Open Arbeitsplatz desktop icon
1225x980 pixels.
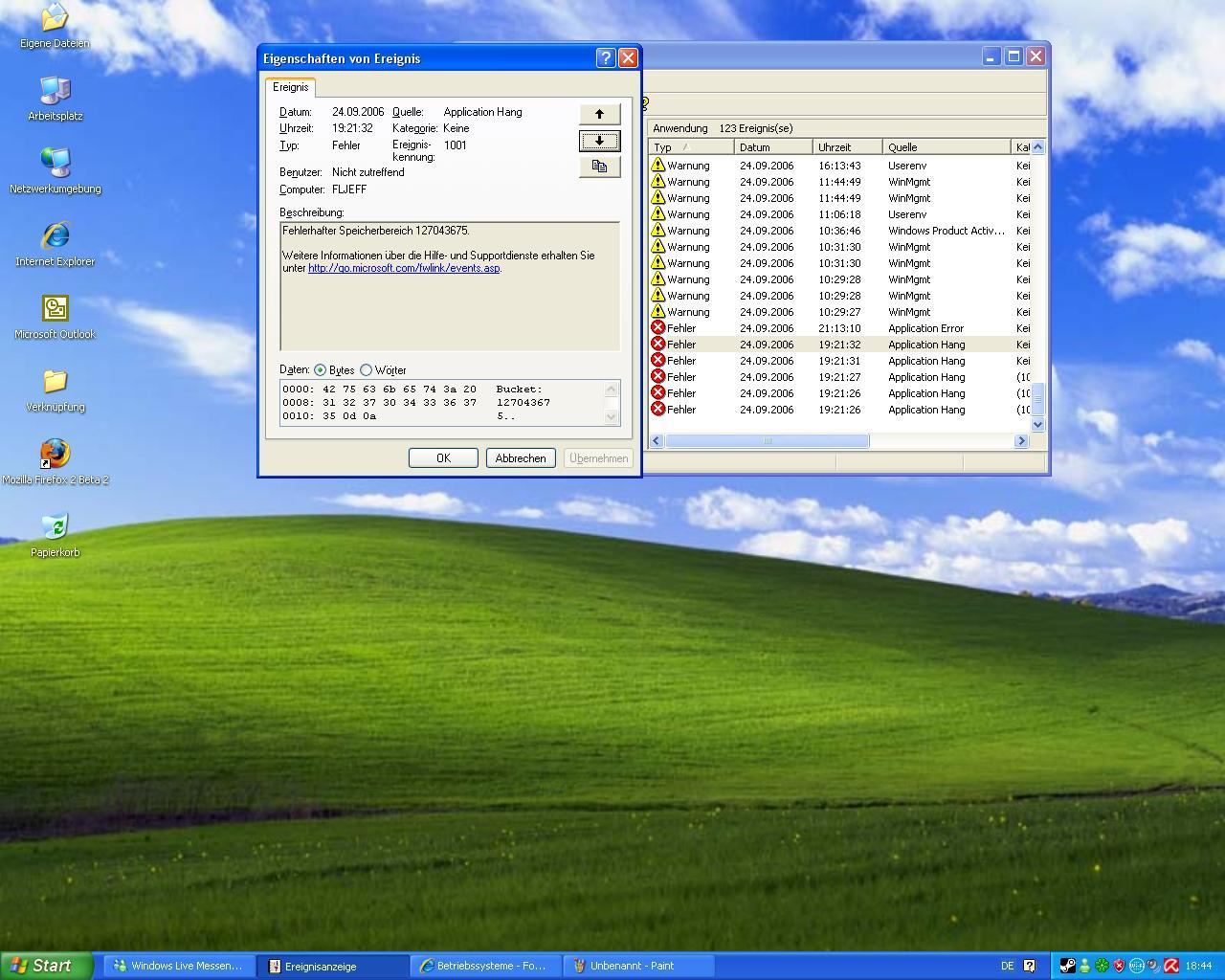(x=55, y=98)
